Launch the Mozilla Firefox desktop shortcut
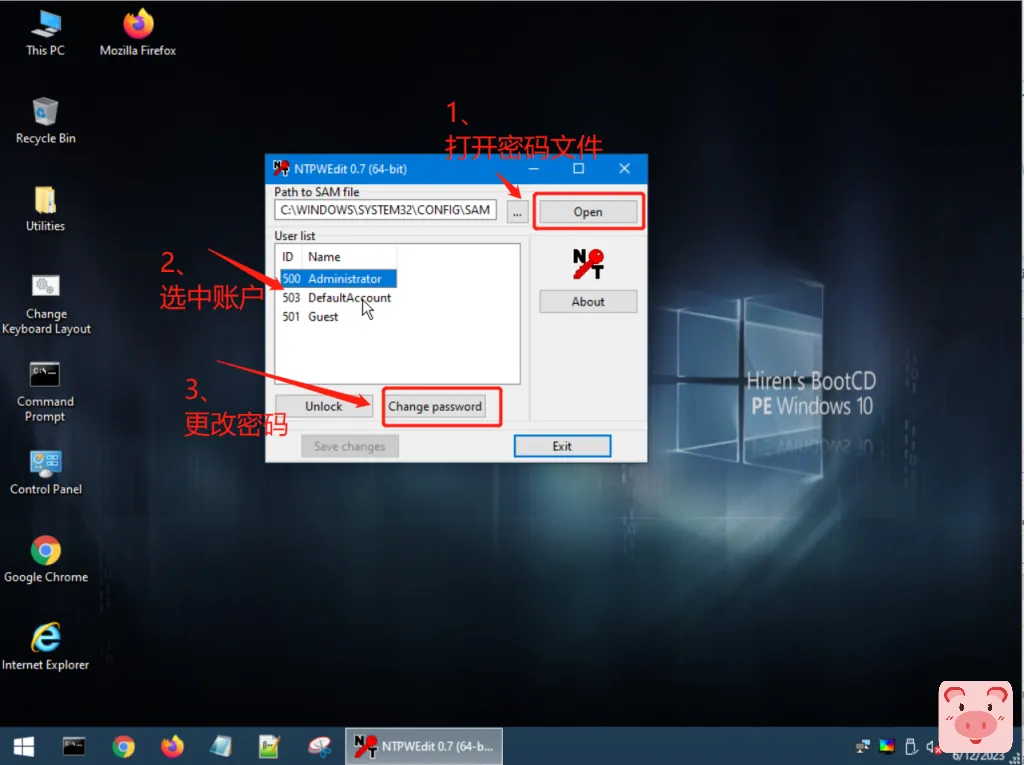The image size is (1024, 765). pyautogui.click(x=138, y=33)
